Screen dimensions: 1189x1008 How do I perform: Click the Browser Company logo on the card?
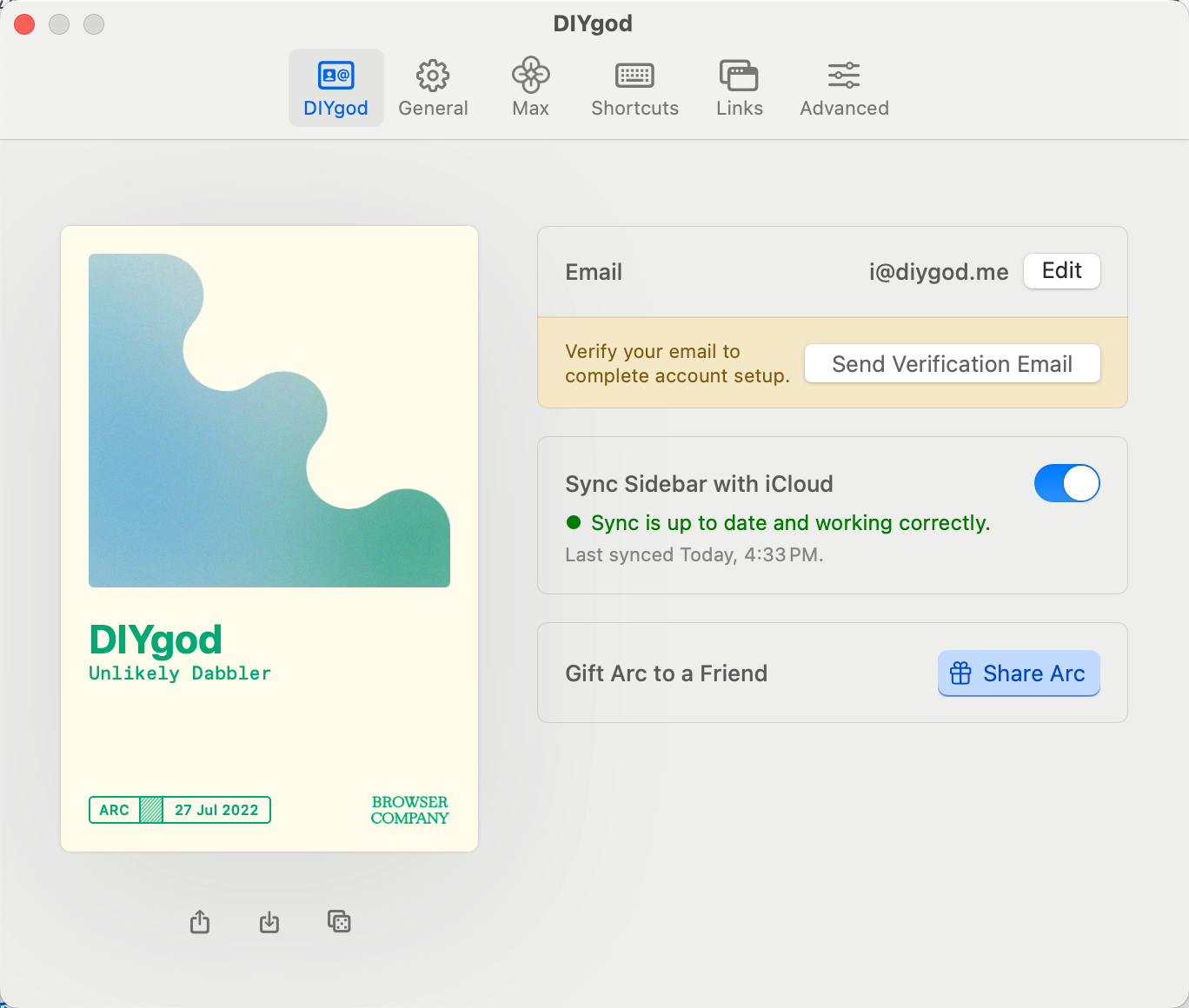409,810
